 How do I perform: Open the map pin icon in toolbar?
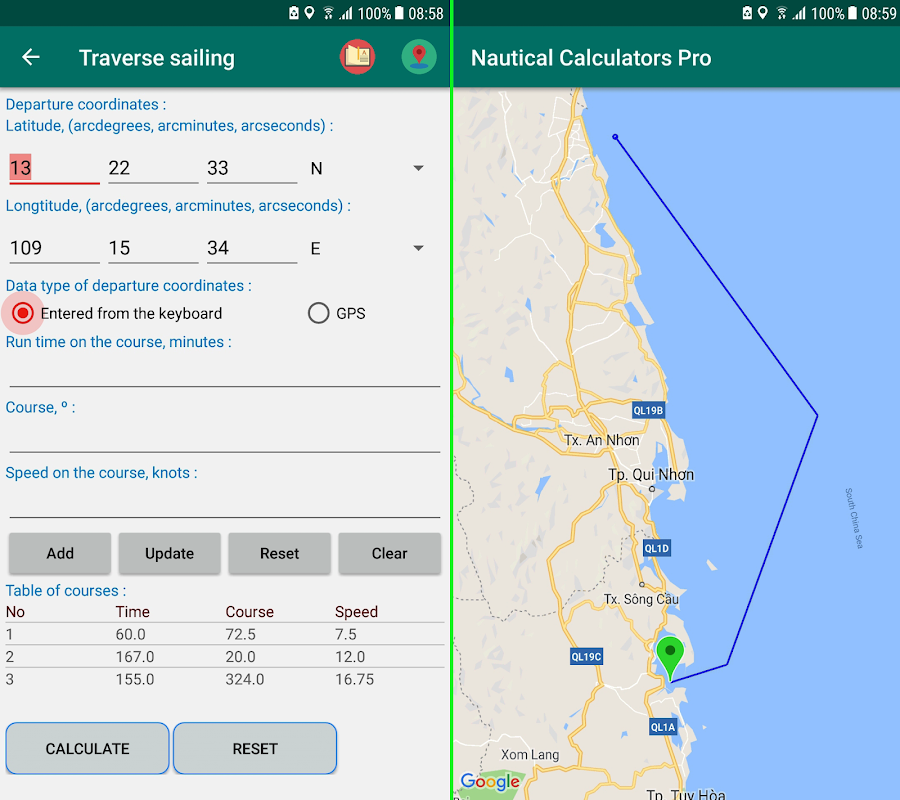(419, 57)
